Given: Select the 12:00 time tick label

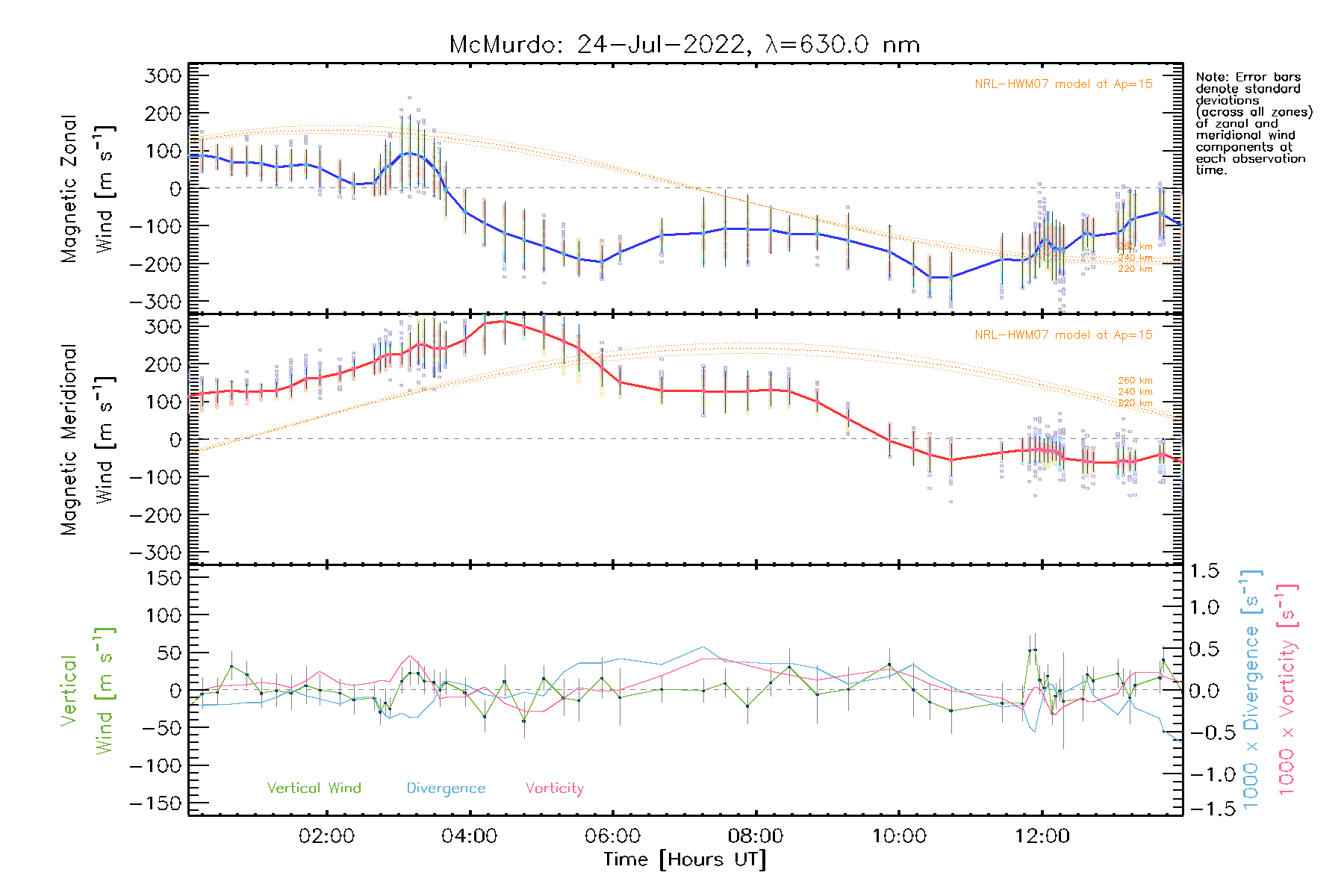Looking at the screenshot, I should (1042, 836).
